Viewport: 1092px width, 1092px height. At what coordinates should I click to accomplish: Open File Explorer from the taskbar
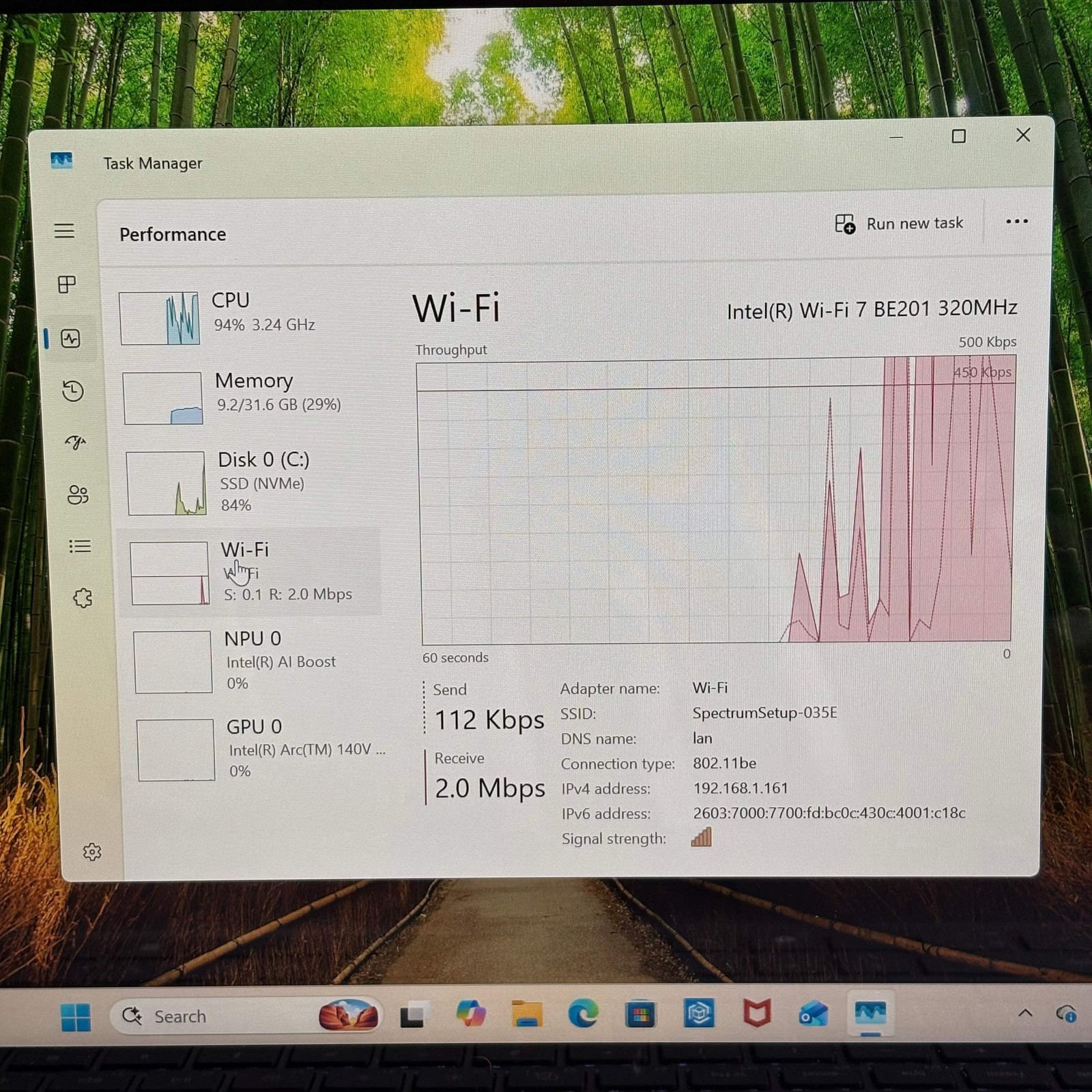pyautogui.click(x=527, y=1014)
